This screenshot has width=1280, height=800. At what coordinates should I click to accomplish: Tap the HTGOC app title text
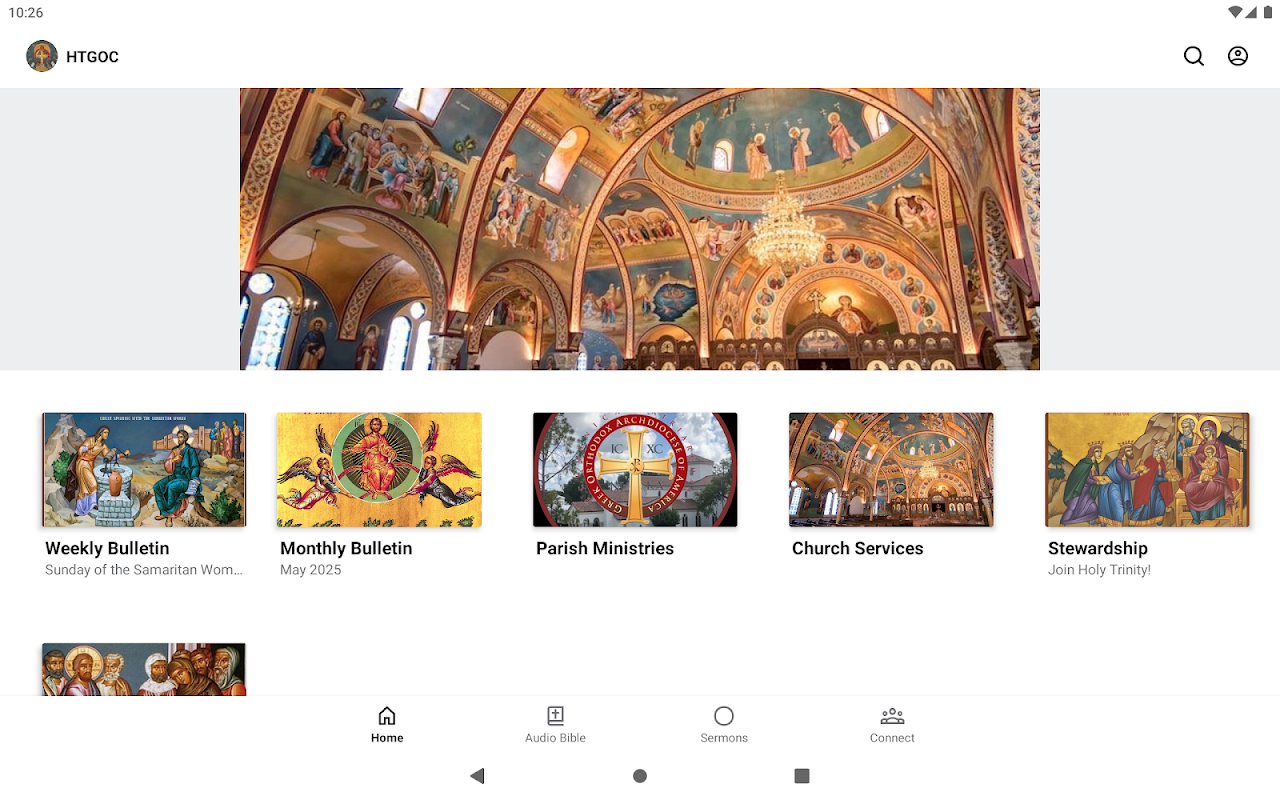coord(92,57)
